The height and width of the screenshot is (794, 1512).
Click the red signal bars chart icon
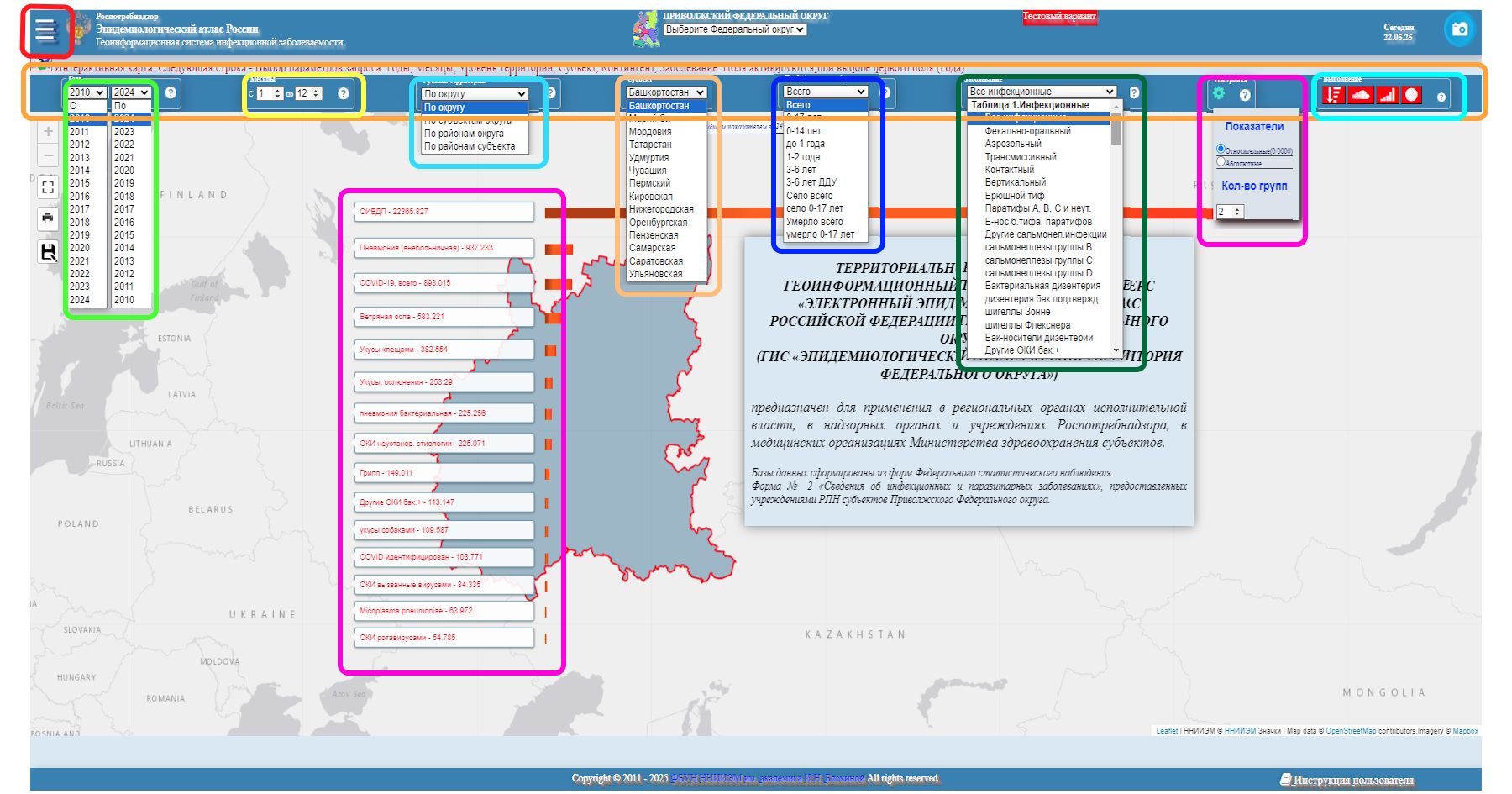click(1387, 95)
